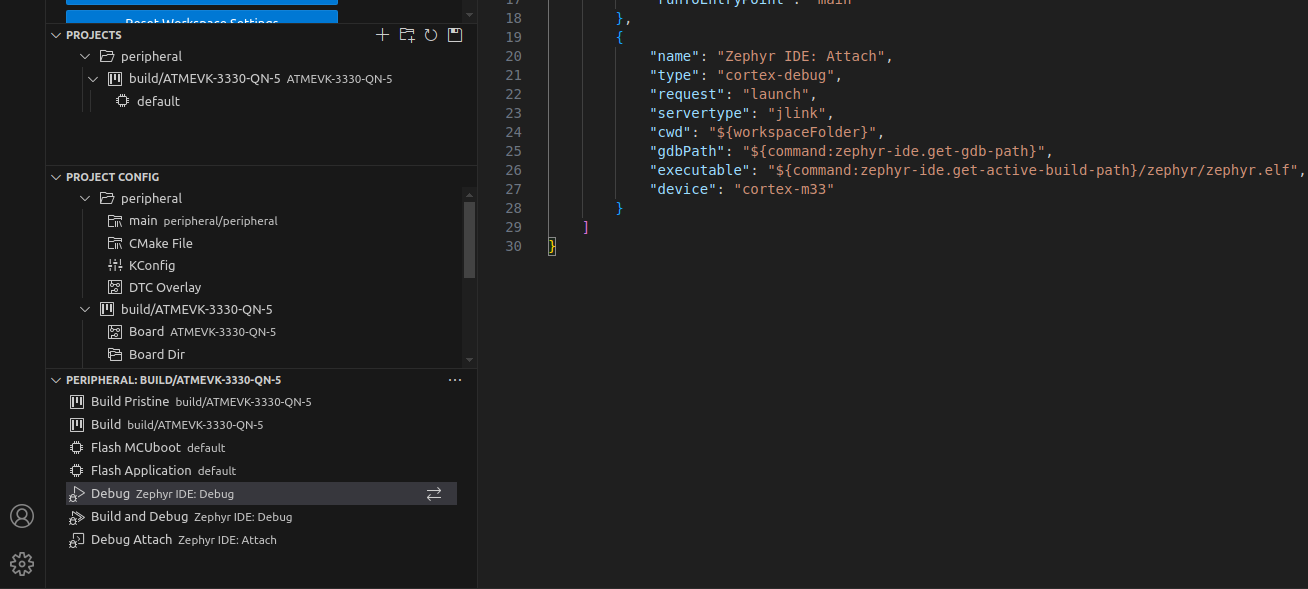
Task: Click the "servertype": "jlink" line
Action: point(741,113)
